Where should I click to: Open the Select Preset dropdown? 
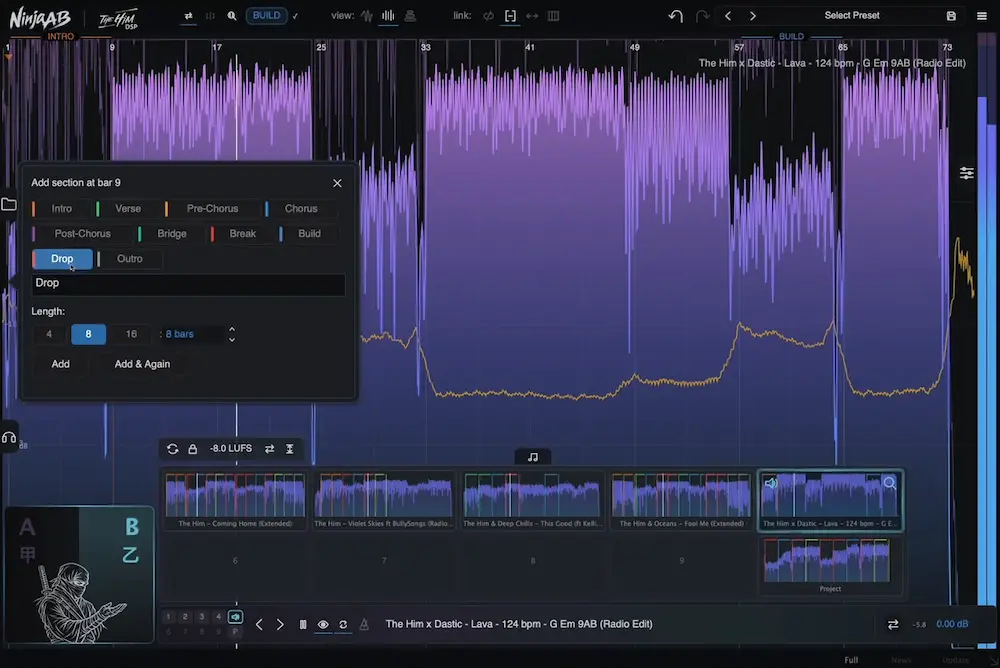pos(851,15)
